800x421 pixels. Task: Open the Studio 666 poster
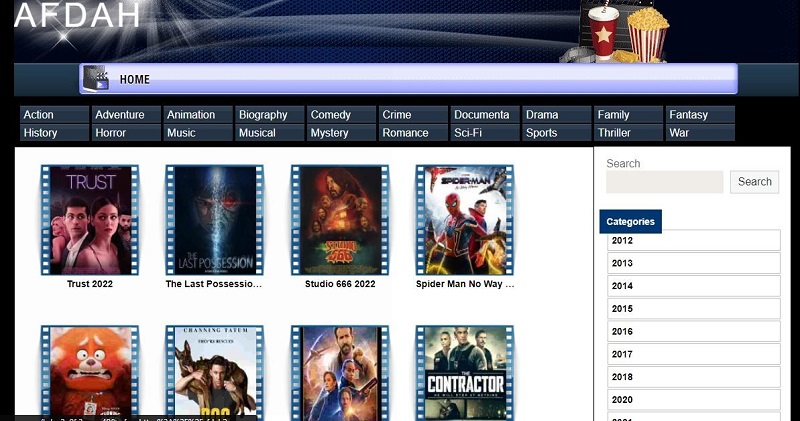[340, 220]
